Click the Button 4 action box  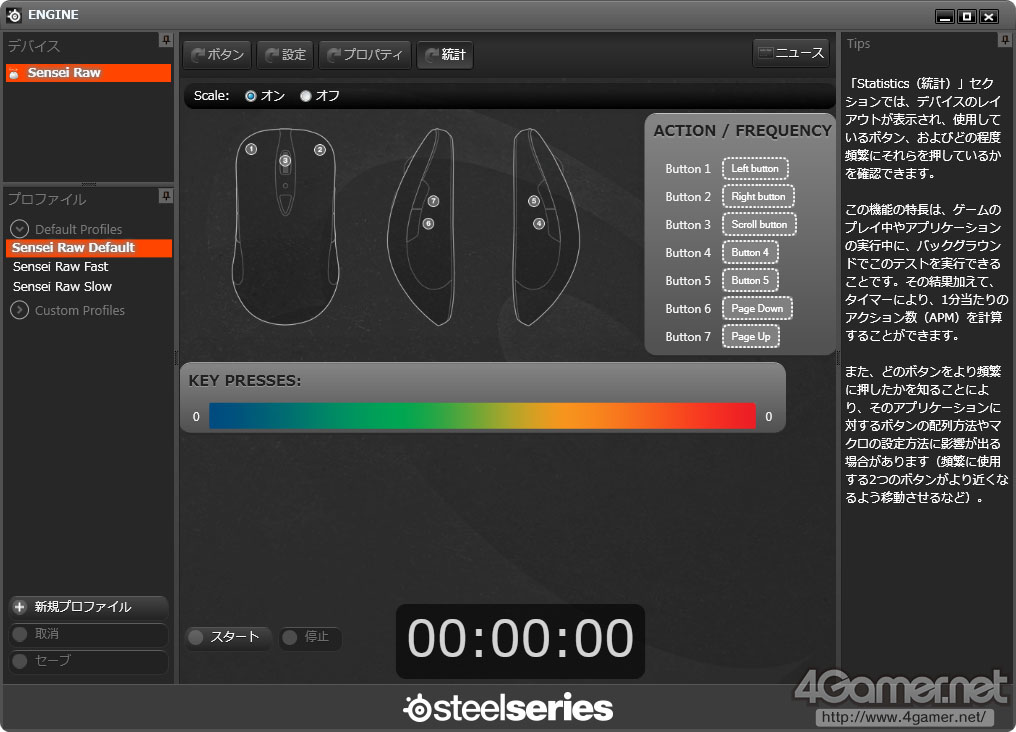coord(750,252)
